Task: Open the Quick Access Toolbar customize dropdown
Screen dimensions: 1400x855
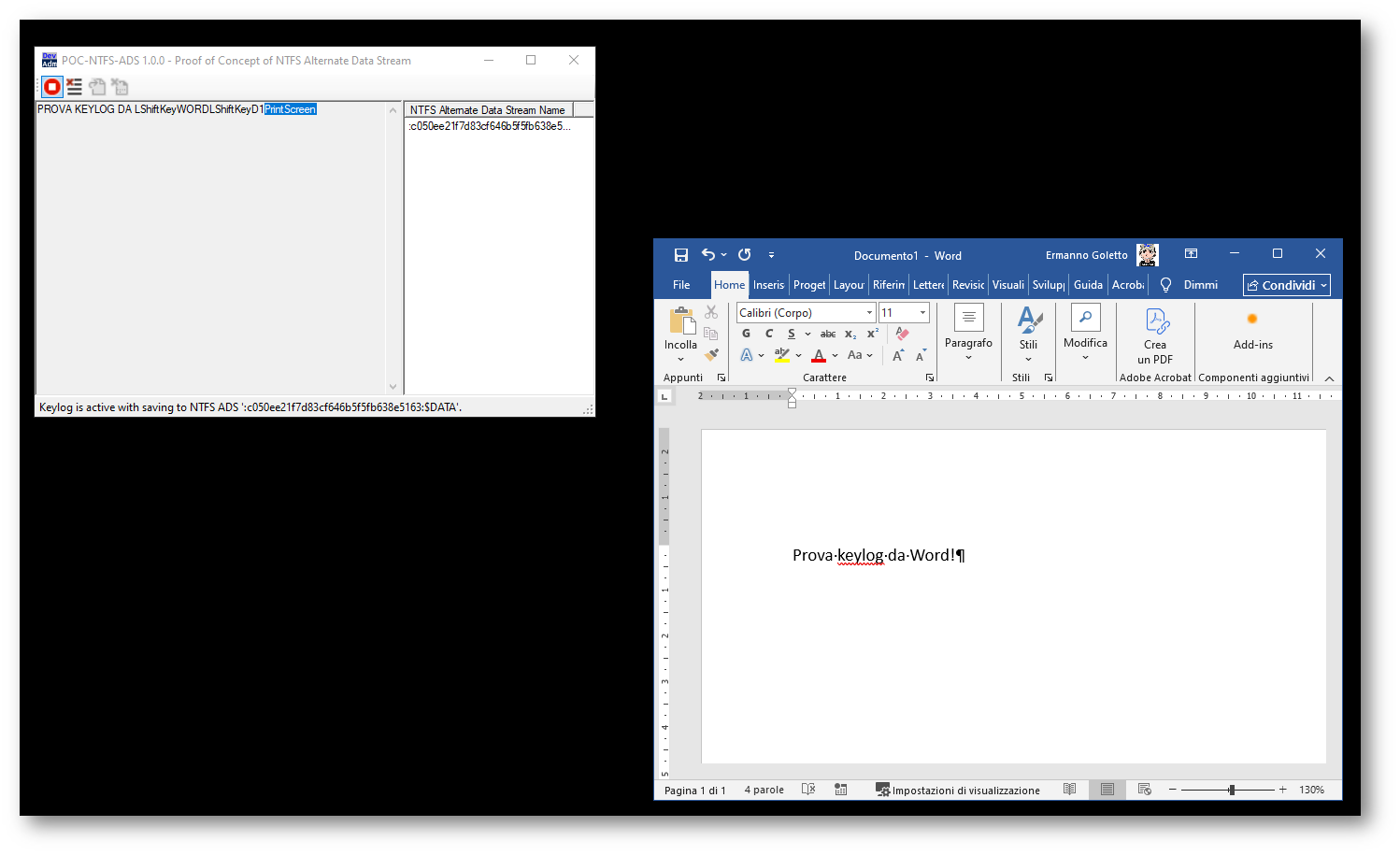Action: coord(771,254)
